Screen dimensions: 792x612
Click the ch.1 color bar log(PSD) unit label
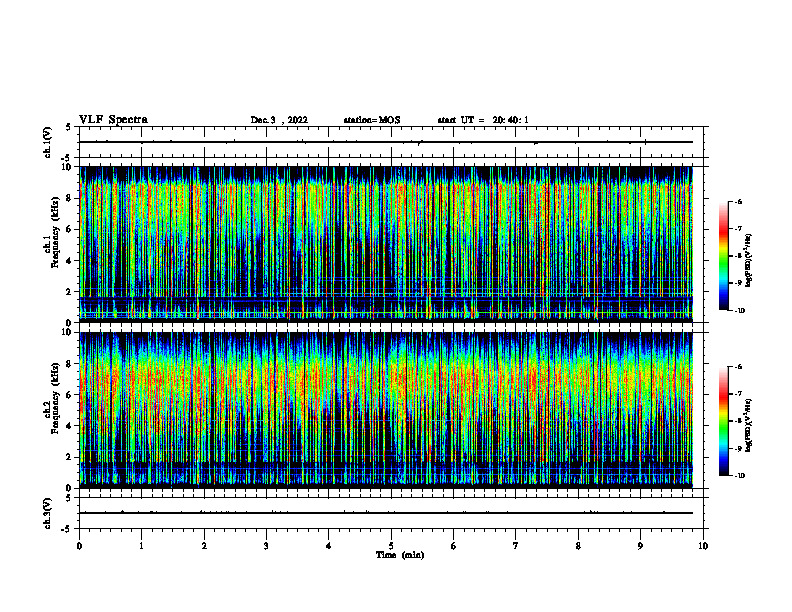[749, 260]
